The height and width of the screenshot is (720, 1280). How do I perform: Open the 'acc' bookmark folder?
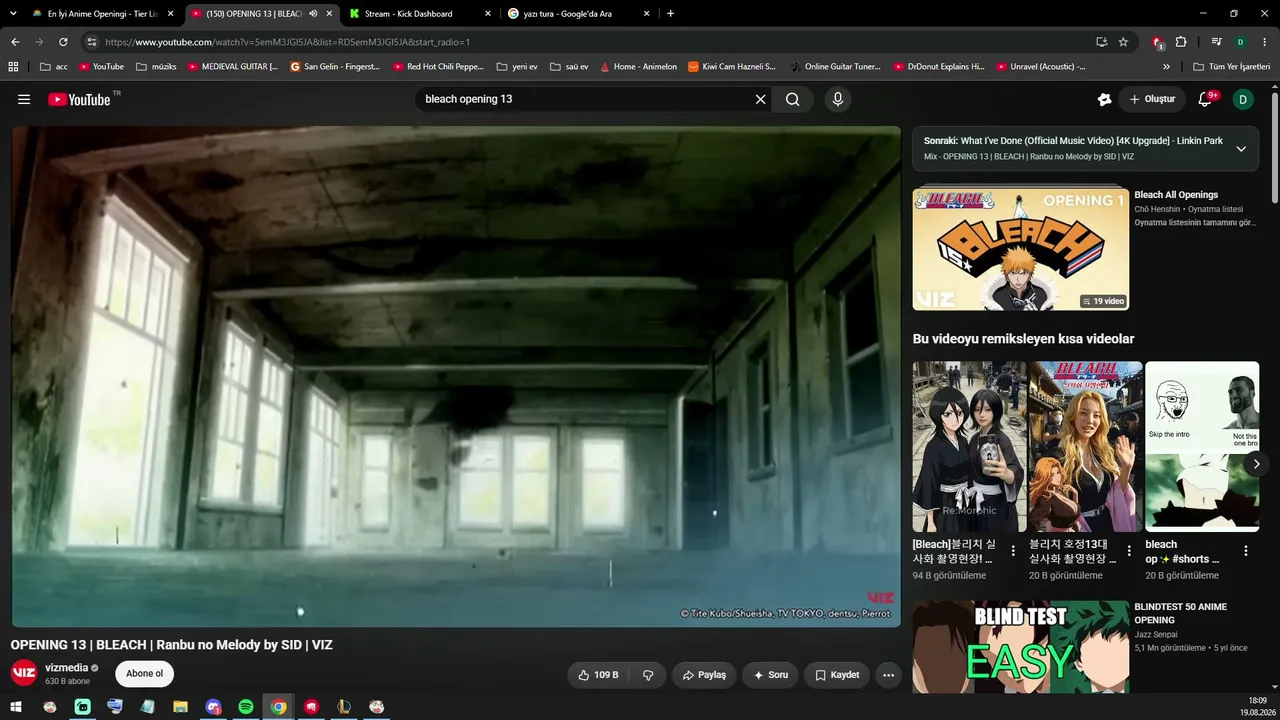(54, 67)
